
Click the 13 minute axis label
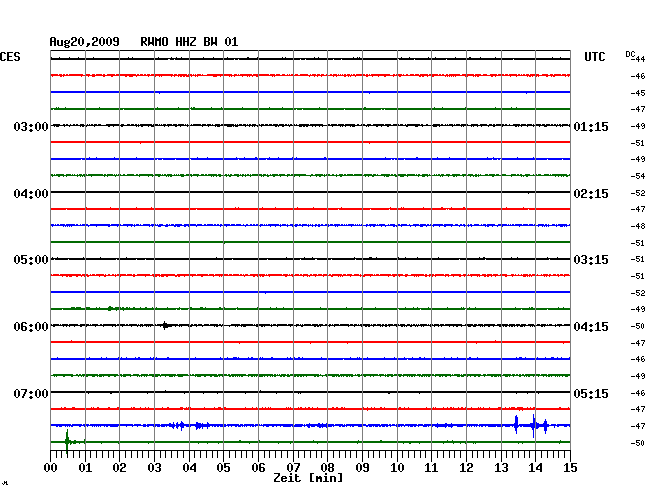[501, 467]
